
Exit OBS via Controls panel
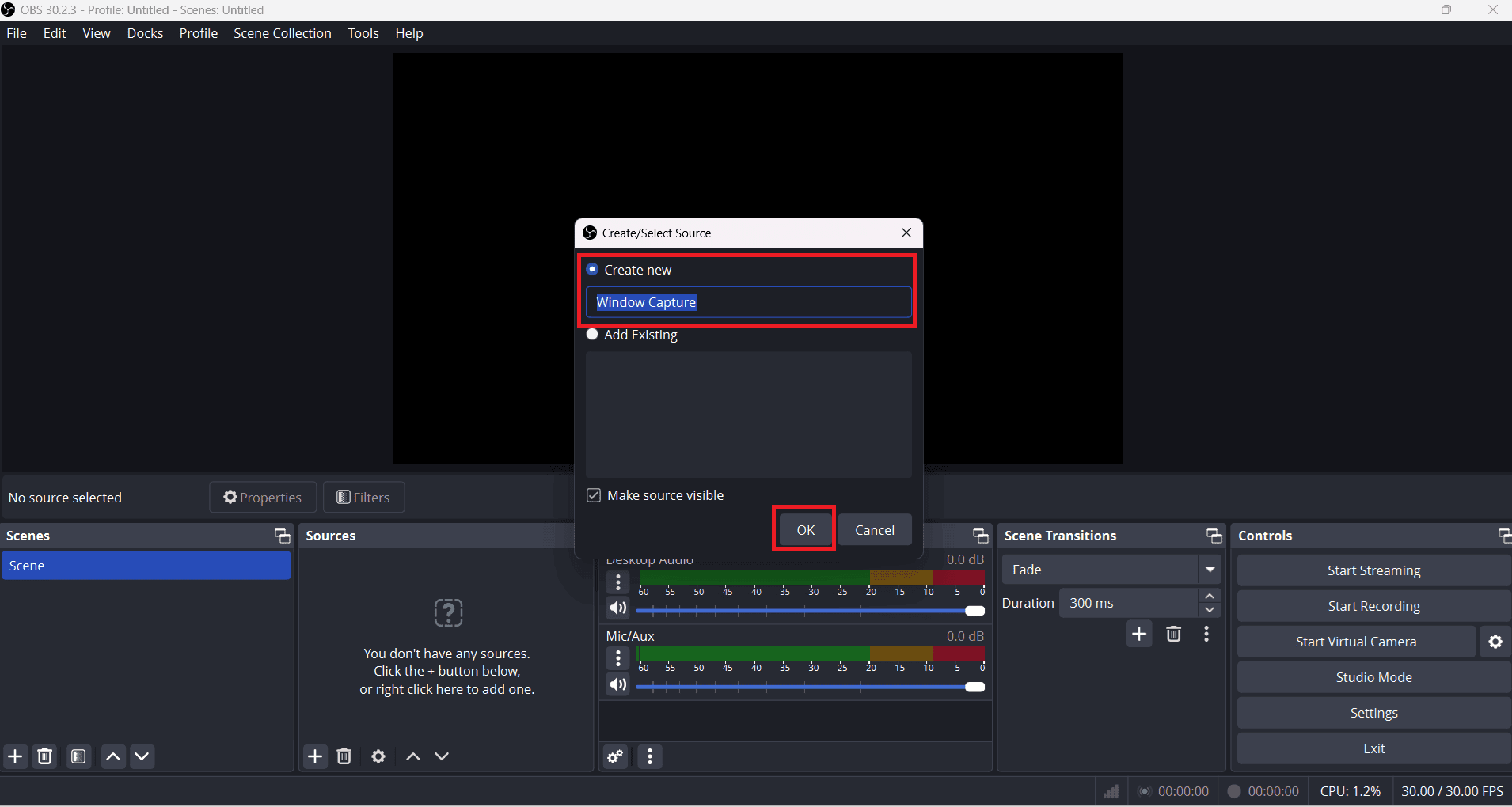tap(1374, 748)
